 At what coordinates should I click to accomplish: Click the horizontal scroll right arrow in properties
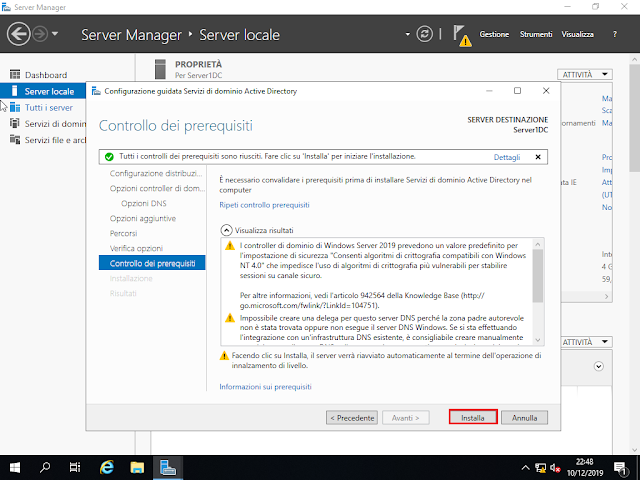(607, 296)
